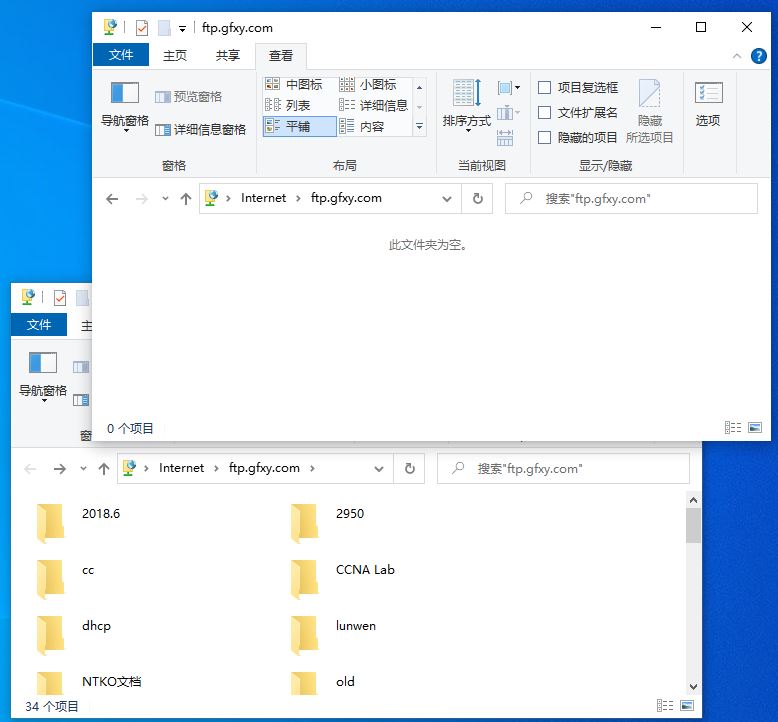Toggle the 文件扩展名 checkbox
The width and height of the screenshot is (778, 722).
(x=545, y=113)
